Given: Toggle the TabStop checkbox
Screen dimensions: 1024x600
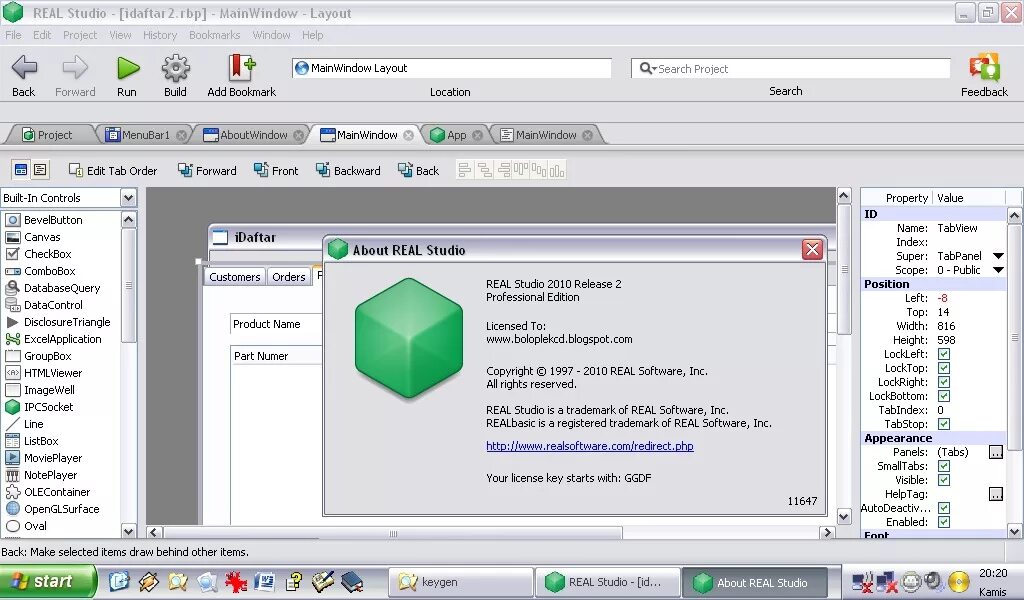Looking at the screenshot, I should pyautogui.click(x=944, y=424).
